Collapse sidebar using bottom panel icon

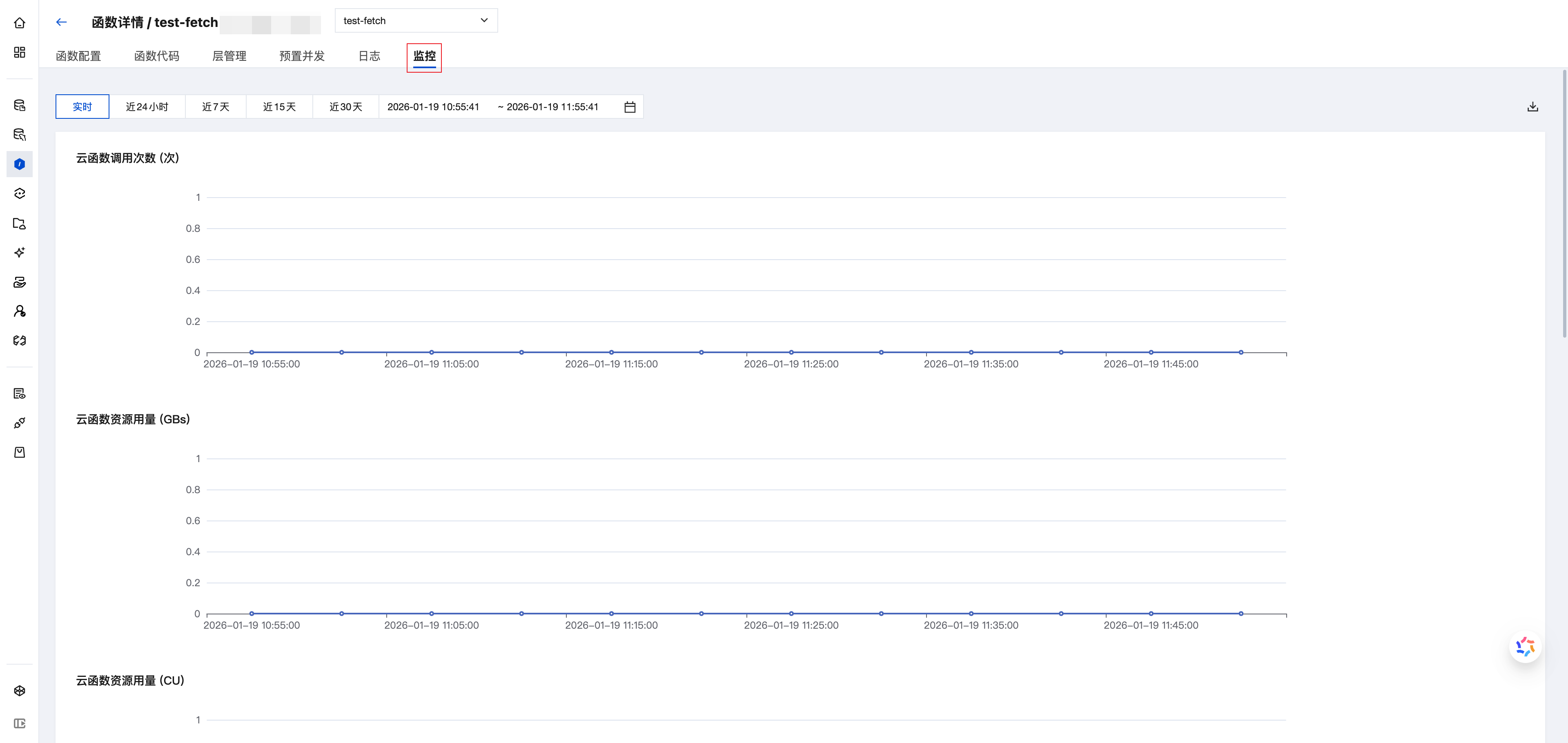pos(20,723)
